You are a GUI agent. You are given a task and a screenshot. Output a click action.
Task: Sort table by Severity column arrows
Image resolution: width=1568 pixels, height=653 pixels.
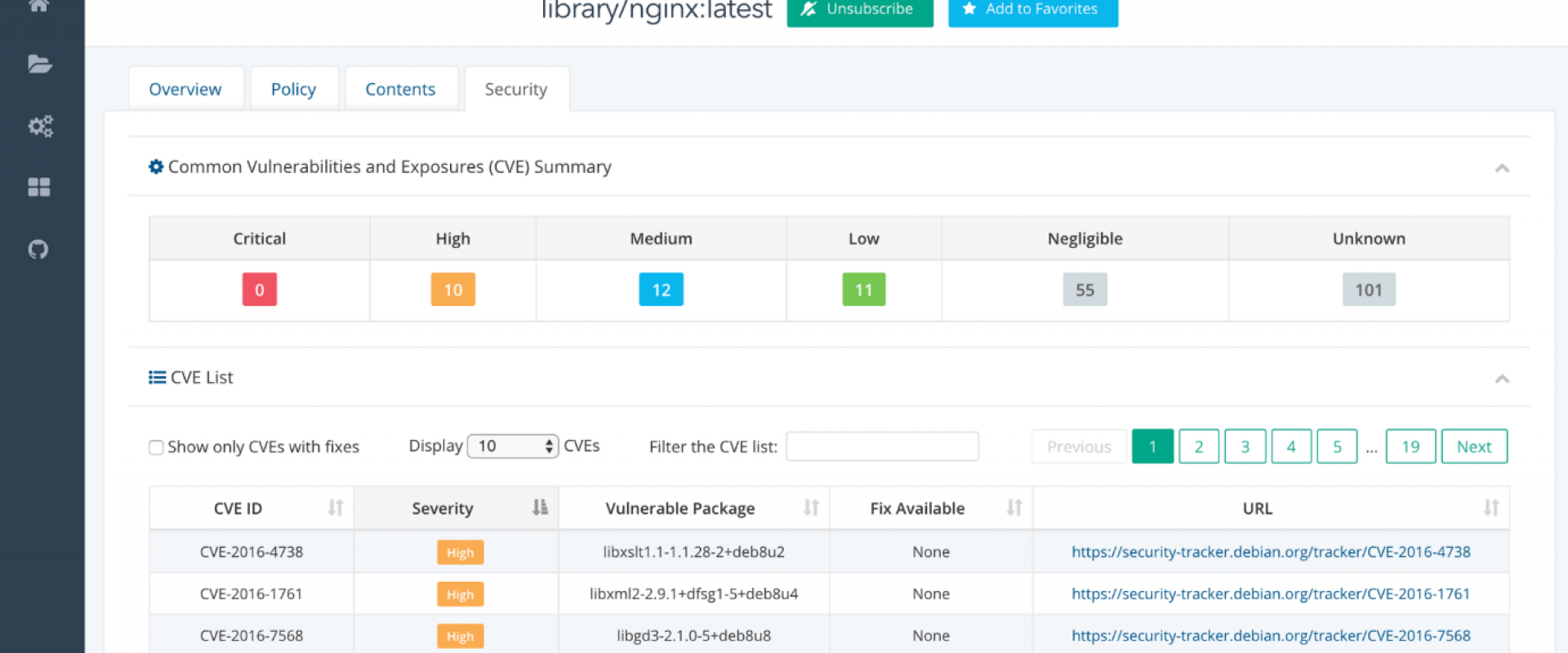click(540, 508)
